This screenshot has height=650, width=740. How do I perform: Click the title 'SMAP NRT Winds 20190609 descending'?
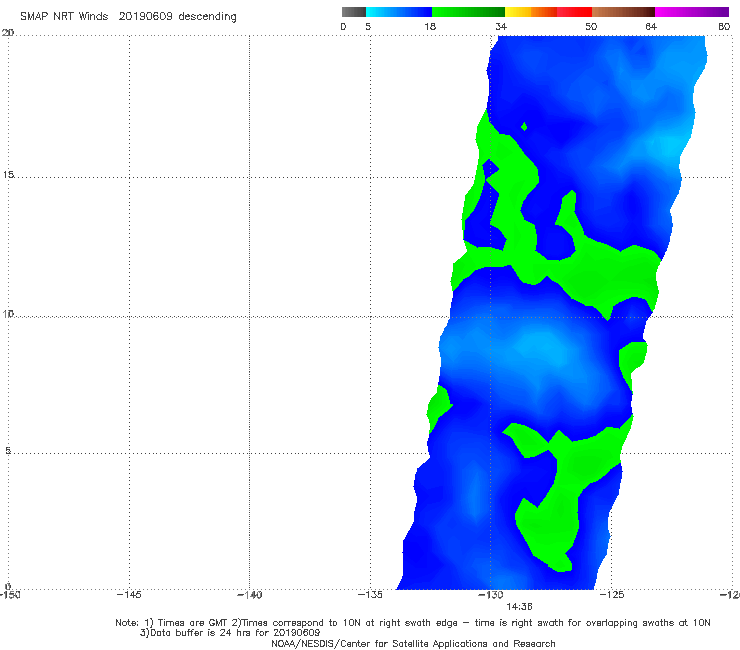point(128,17)
